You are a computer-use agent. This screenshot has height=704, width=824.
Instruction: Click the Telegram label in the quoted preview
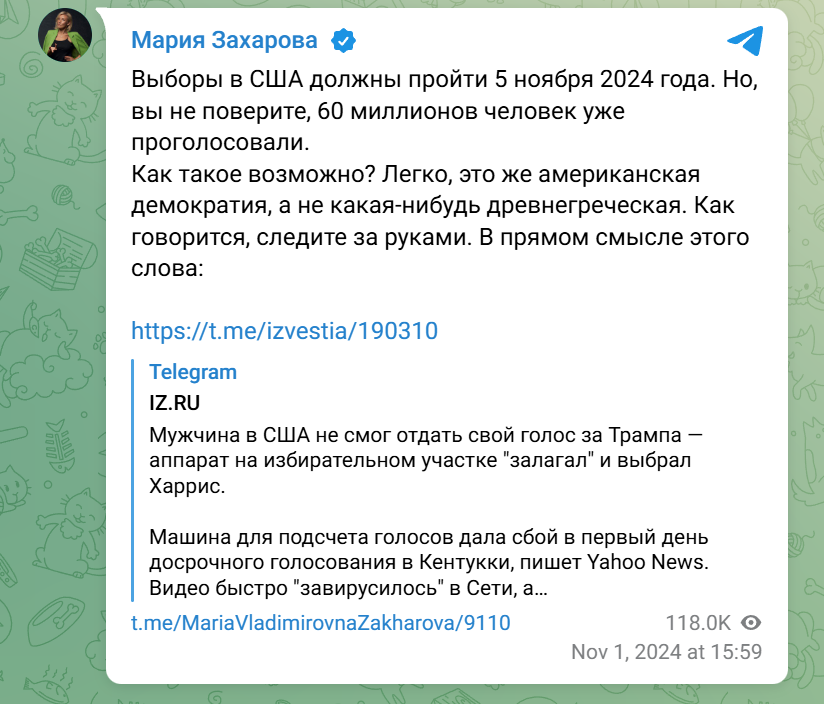[192, 372]
